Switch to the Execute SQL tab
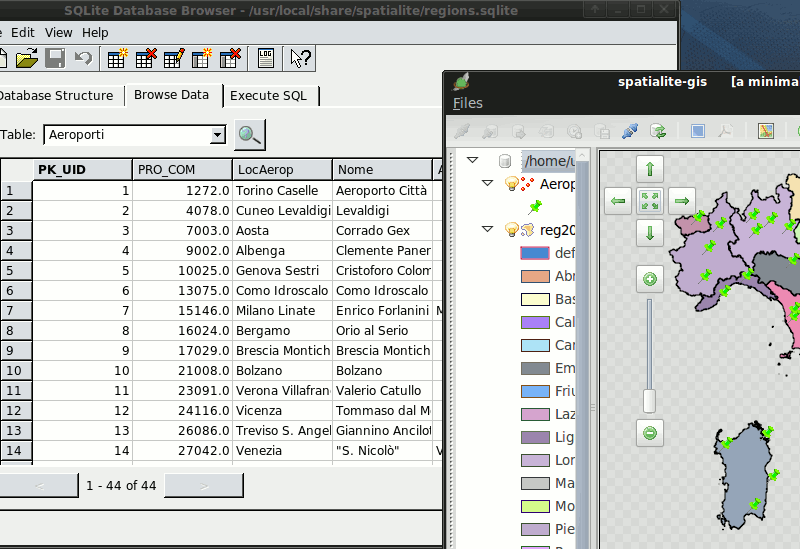 pos(269,95)
